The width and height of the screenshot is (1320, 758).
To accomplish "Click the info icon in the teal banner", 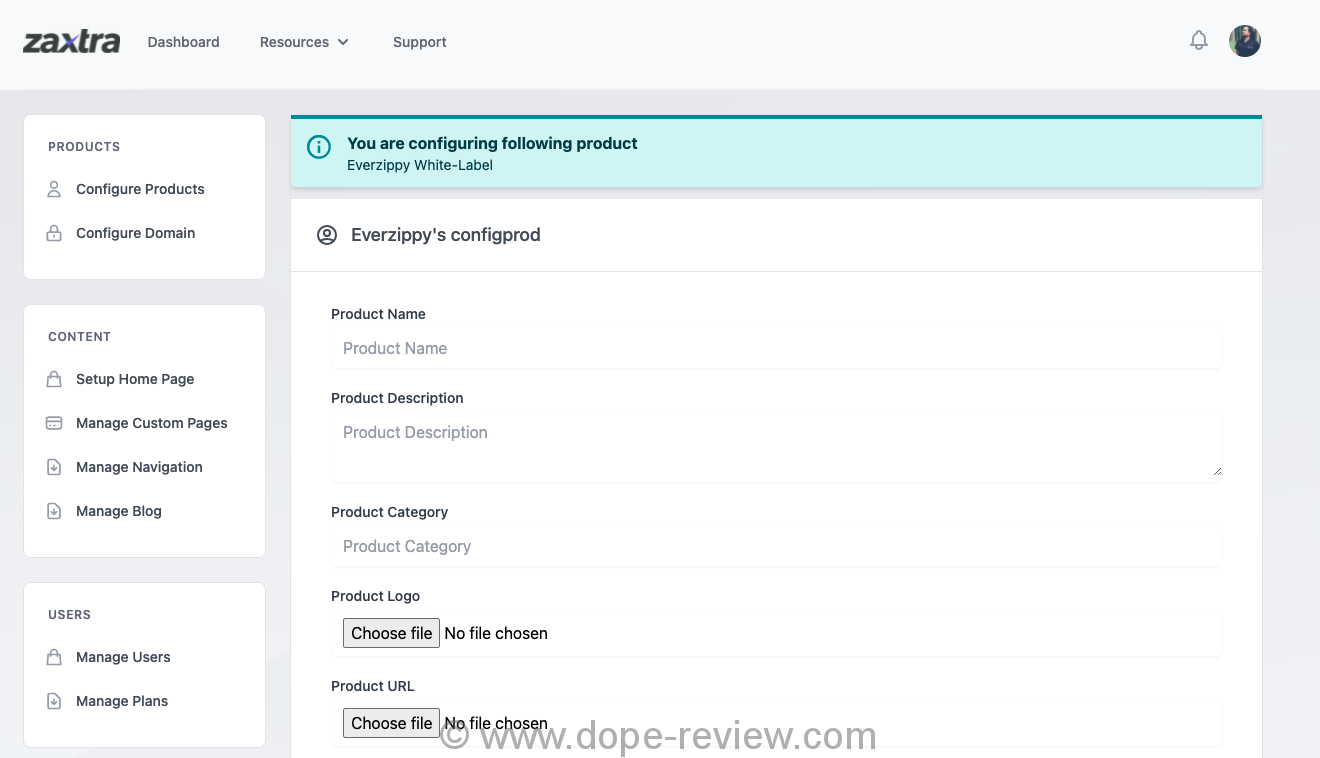I will [x=319, y=148].
